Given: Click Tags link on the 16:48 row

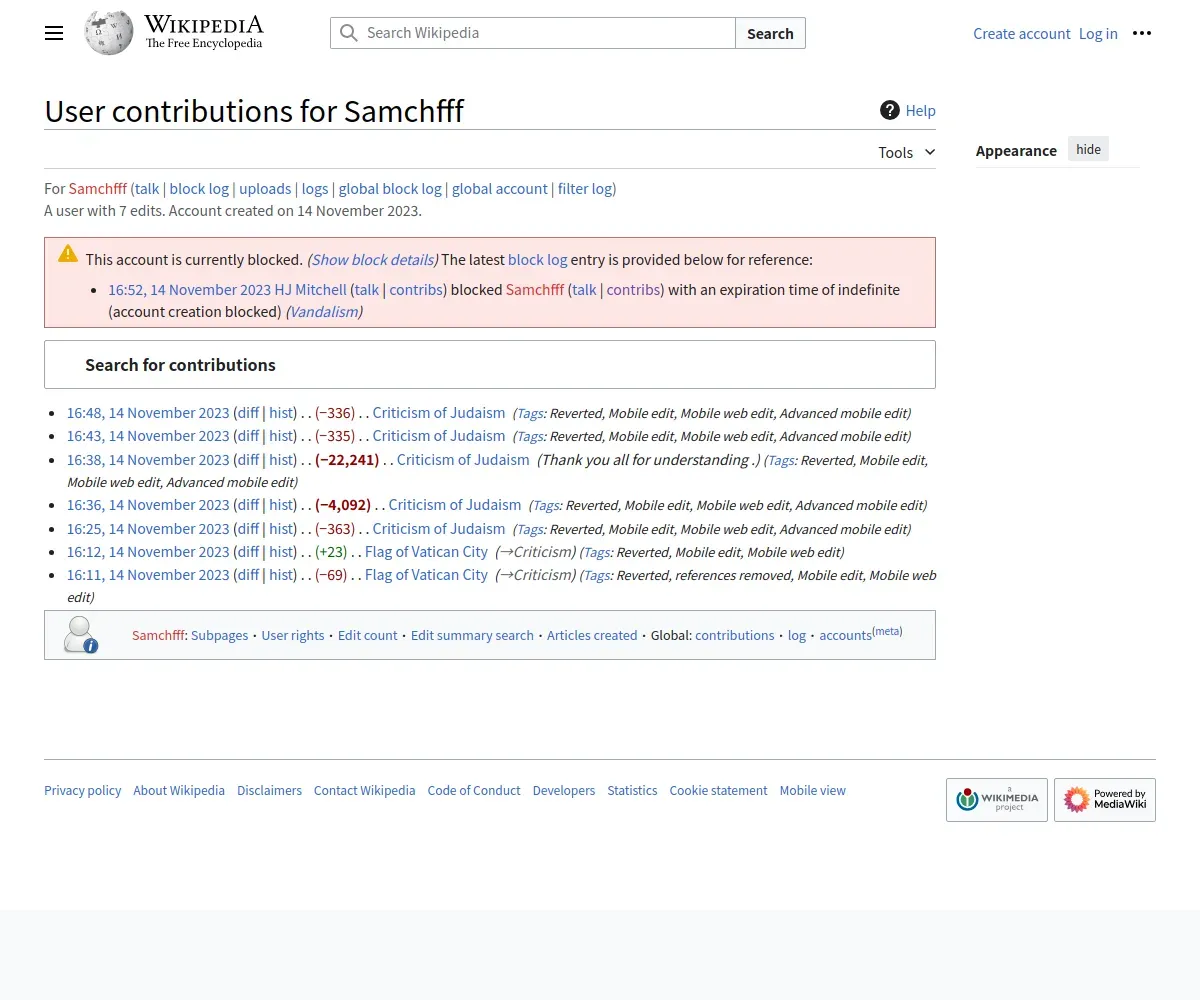Looking at the screenshot, I should tap(530, 413).
